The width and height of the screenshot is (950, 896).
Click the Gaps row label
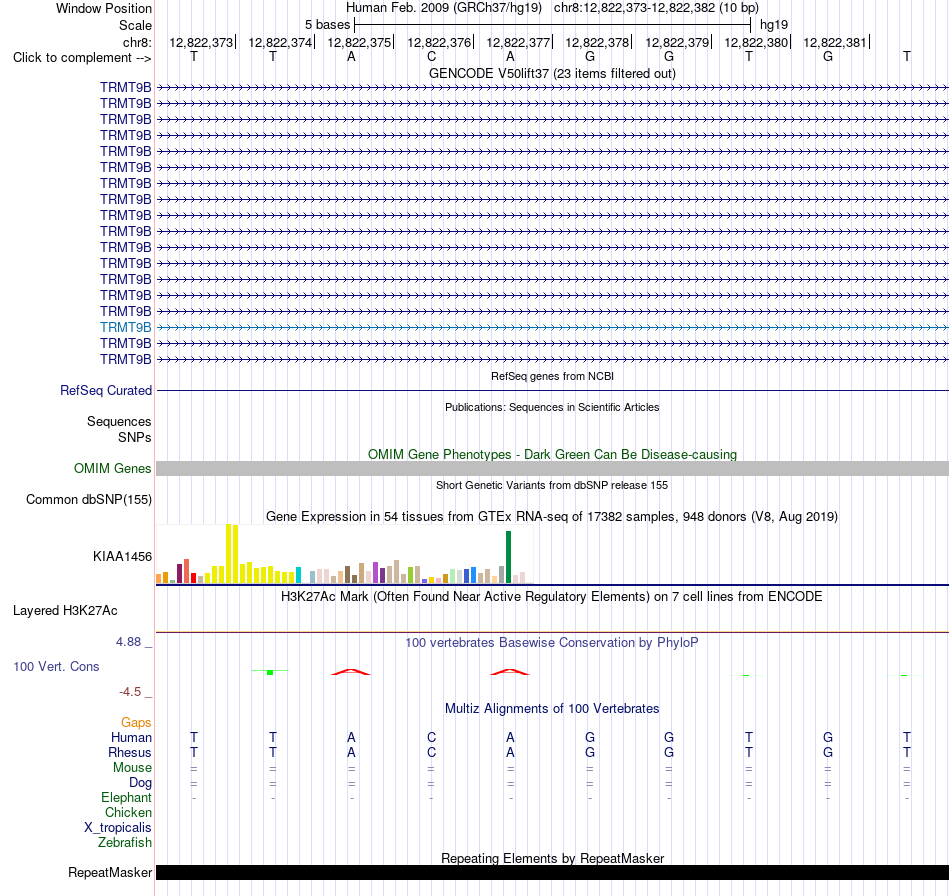136,722
